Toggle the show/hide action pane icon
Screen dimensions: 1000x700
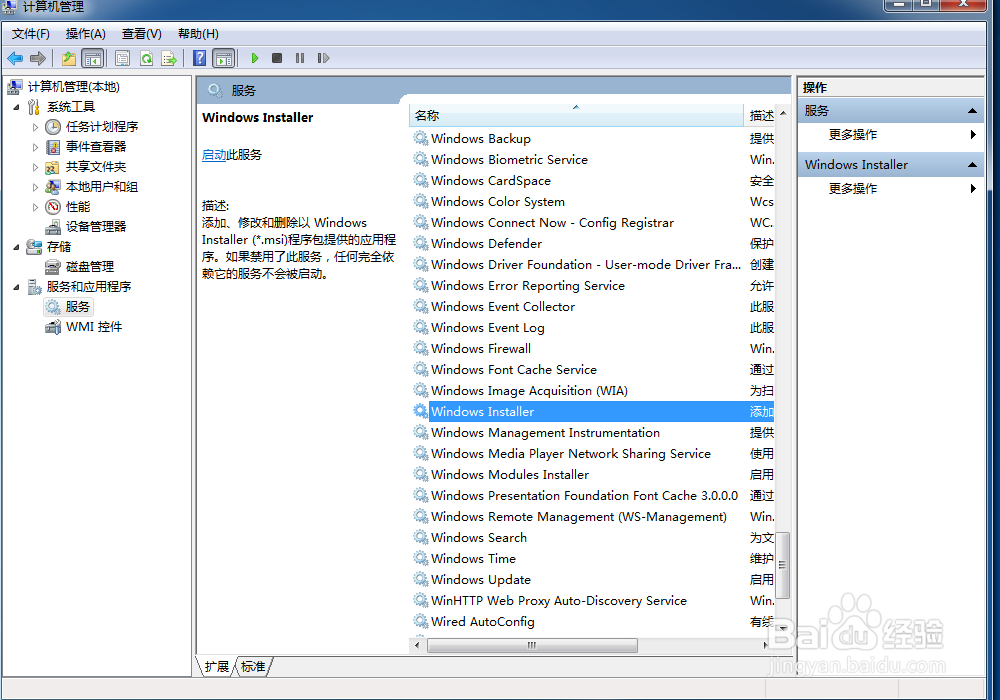click(224, 59)
